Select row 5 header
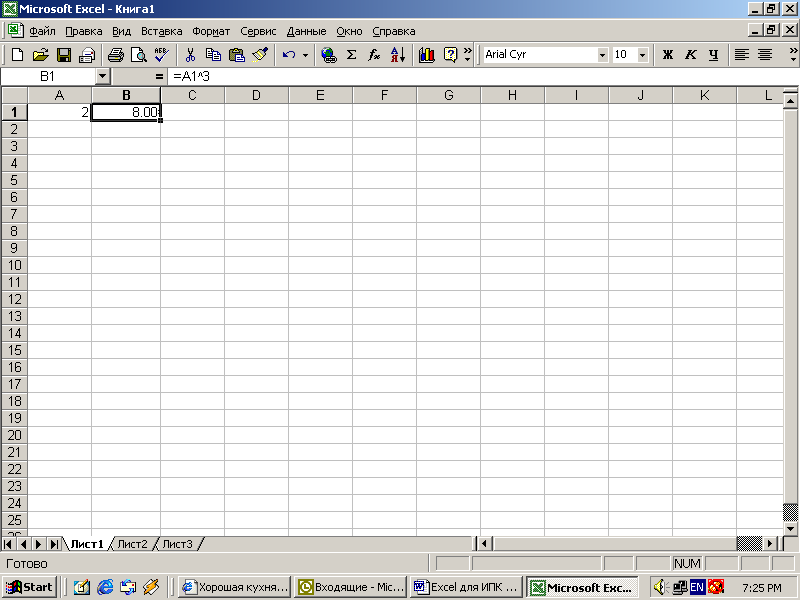The height and width of the screenshot is (600, 800). [14, 180]
